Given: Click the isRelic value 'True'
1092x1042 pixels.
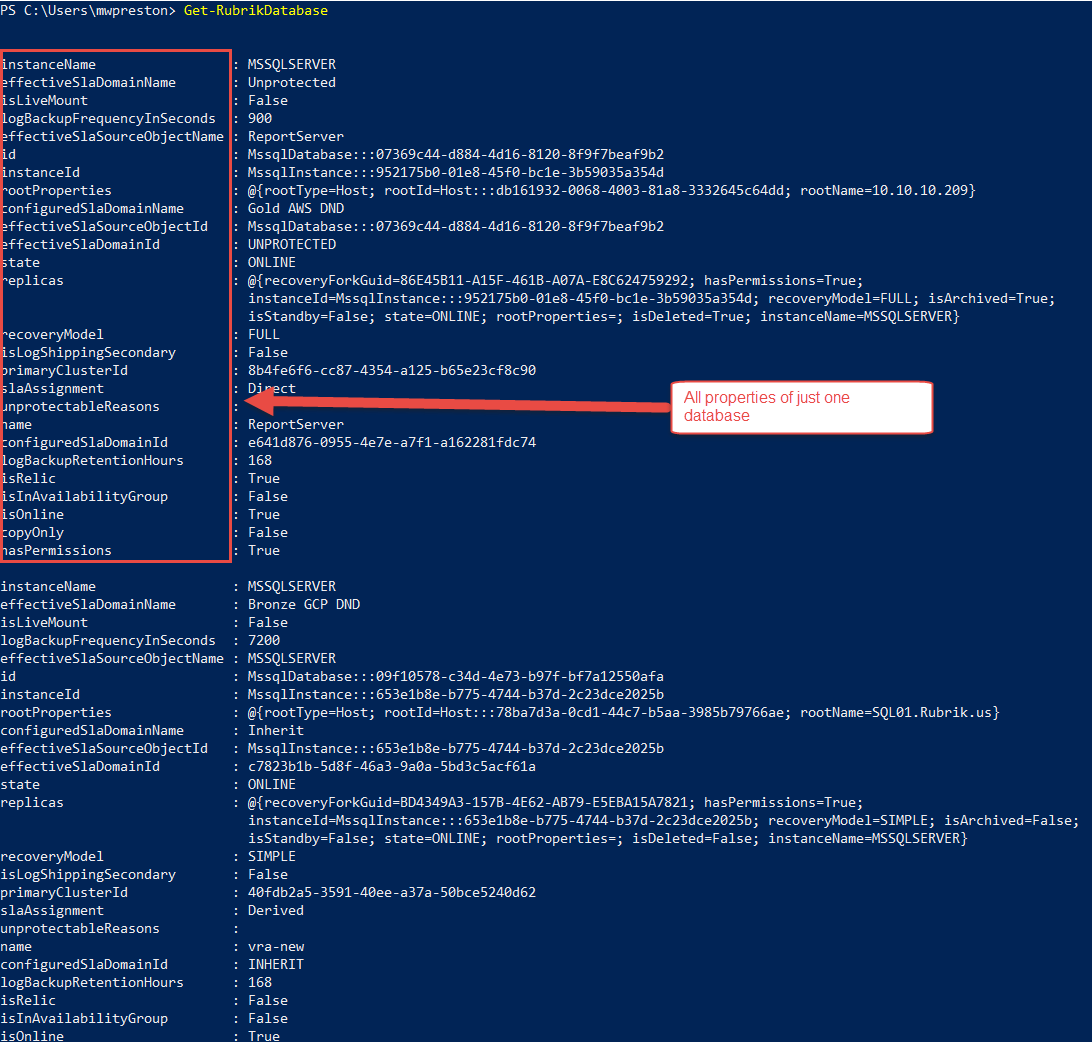Looking at the screenshot, I should pyautogui.click(x=264, y=479).
